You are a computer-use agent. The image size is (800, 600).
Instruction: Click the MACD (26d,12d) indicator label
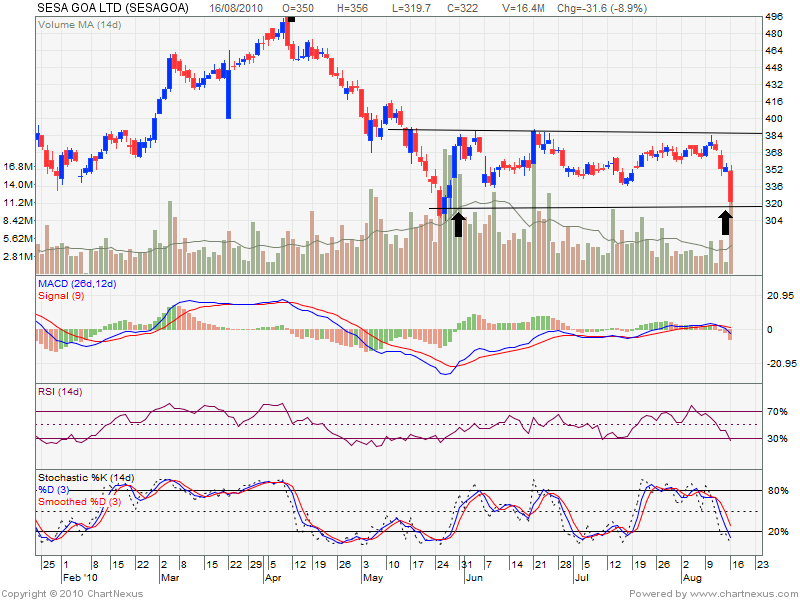pyautogui.click(x=77, y=285)
